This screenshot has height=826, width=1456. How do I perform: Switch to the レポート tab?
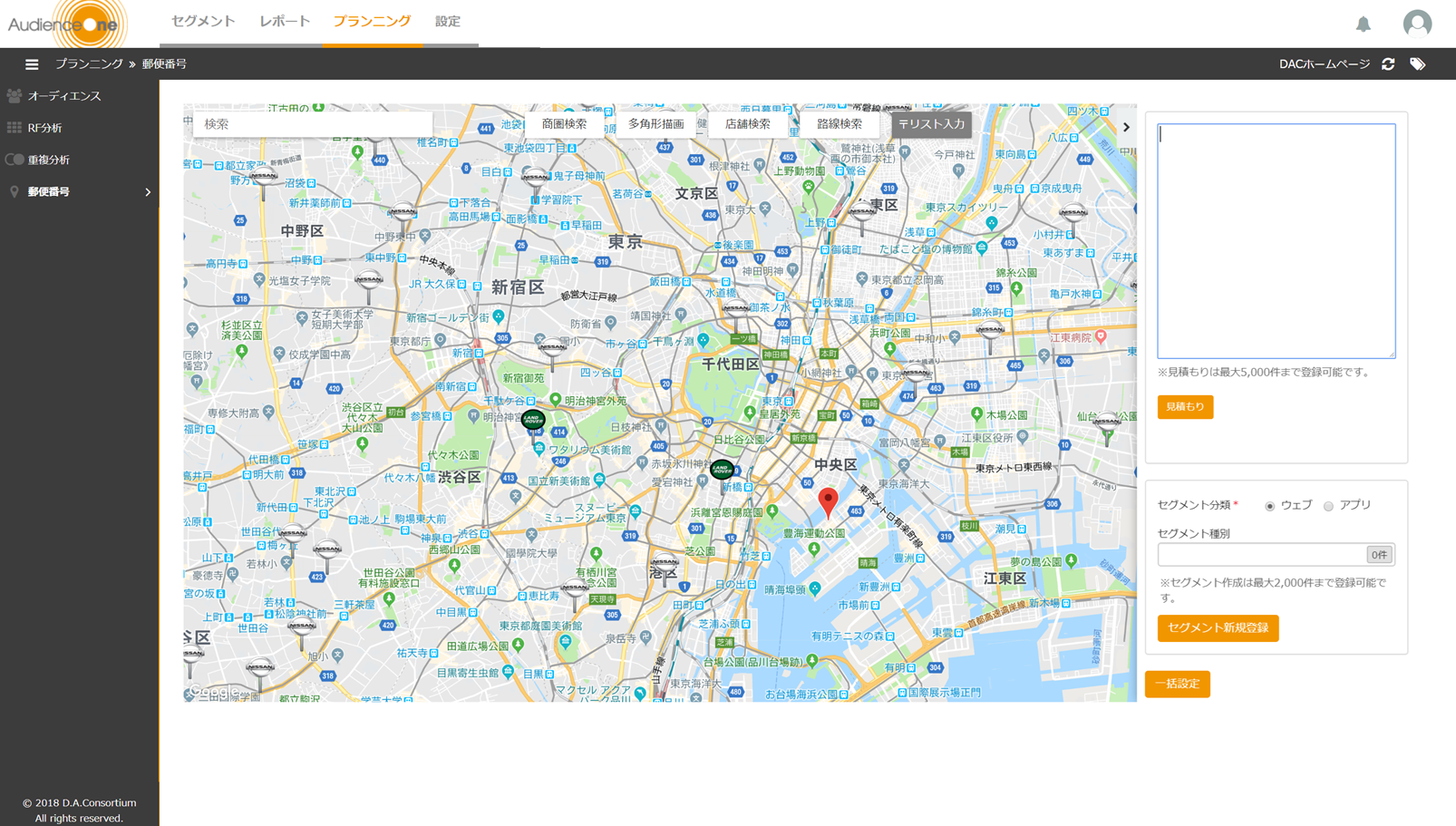tap(283, 21)
